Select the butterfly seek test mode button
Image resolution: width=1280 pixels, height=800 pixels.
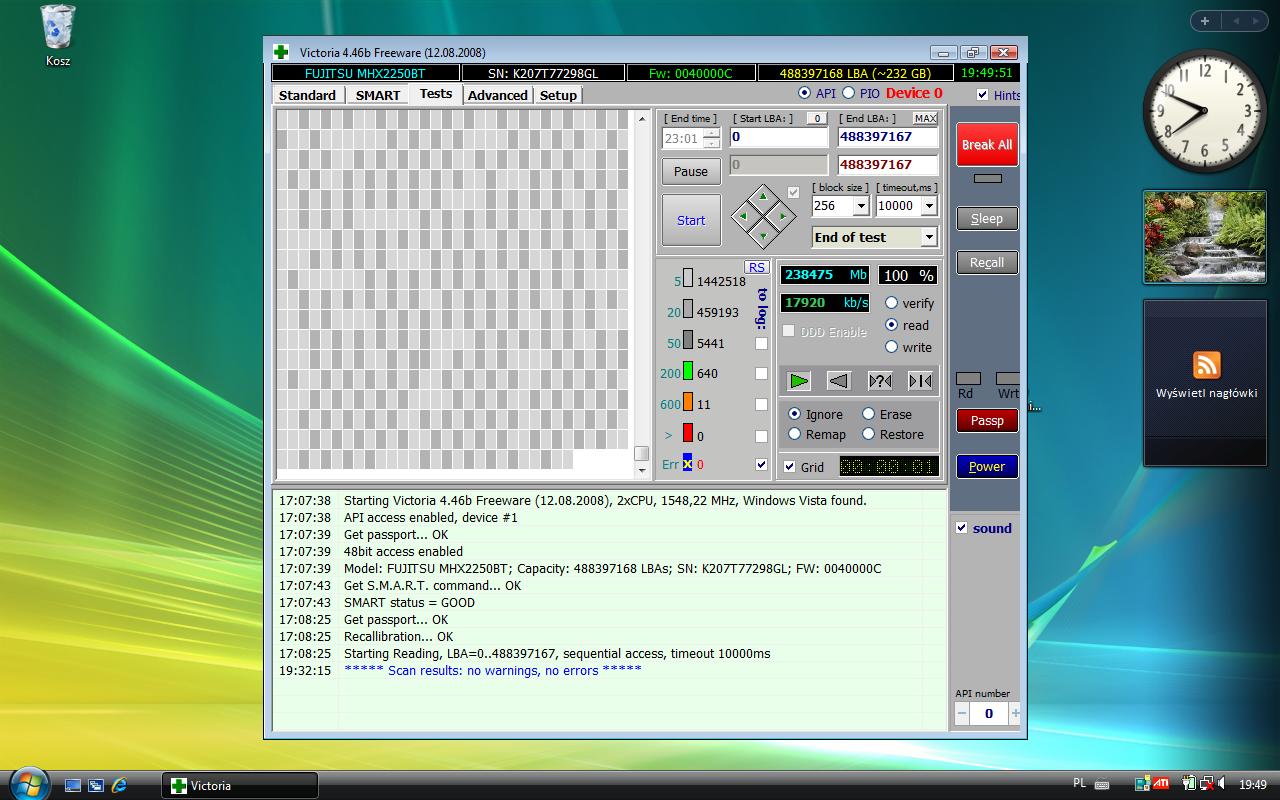pyautogui.click(x=920, y=380)
